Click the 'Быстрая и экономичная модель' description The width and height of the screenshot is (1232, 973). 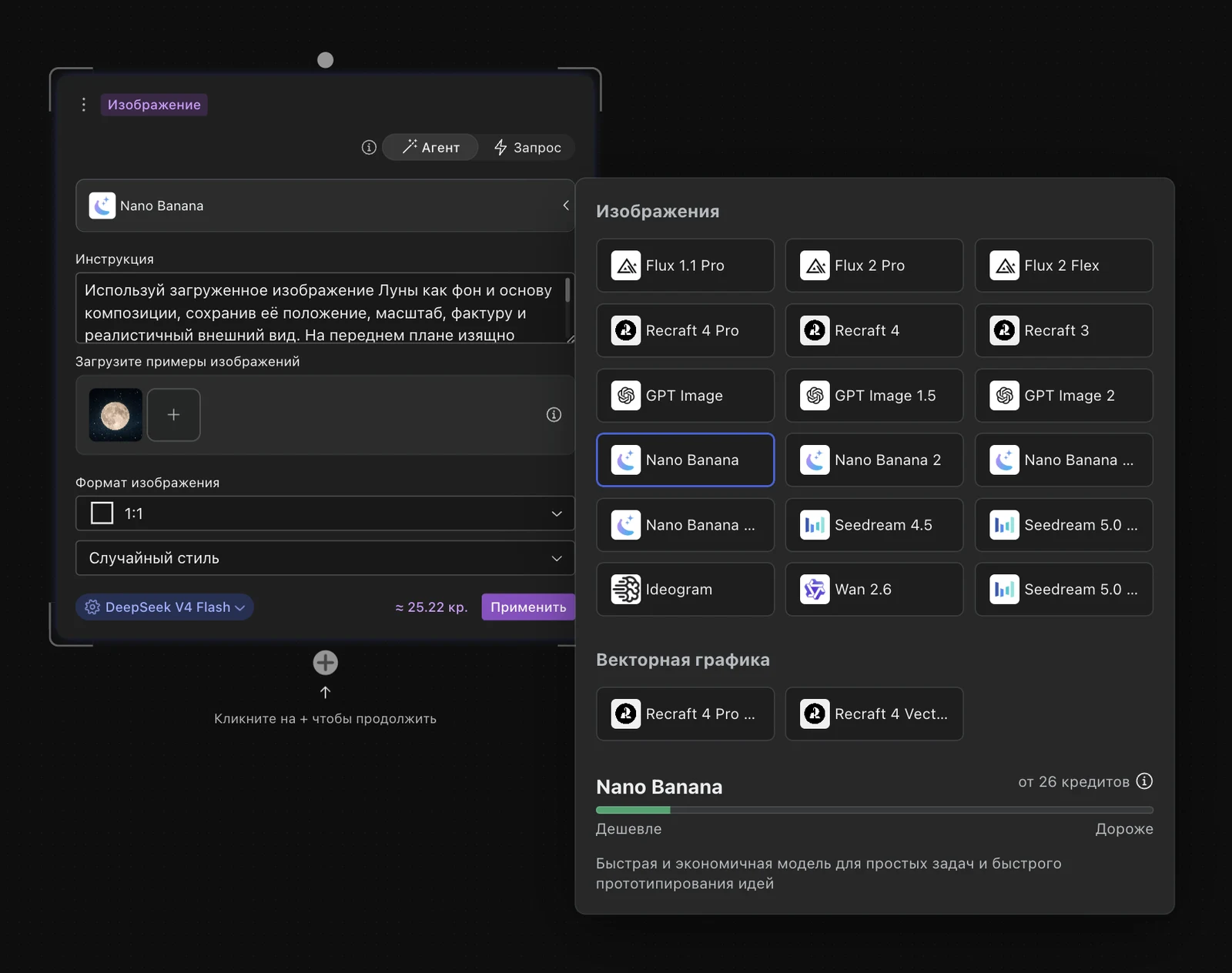829,874
